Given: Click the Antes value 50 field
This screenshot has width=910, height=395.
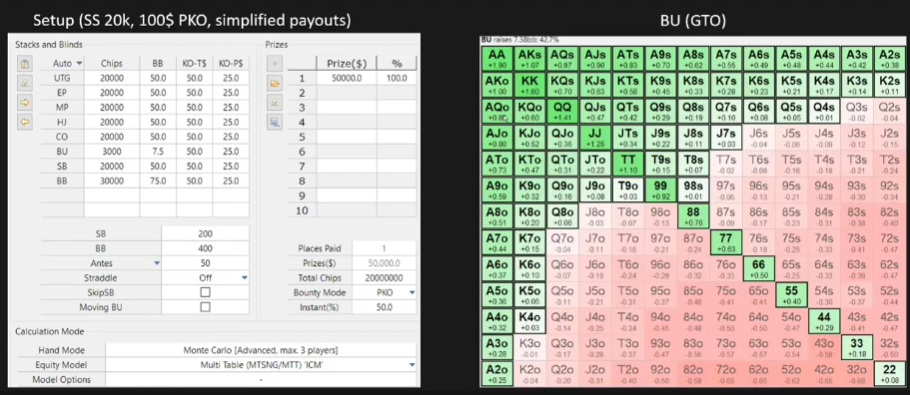Looking at the screenshot, I should point(205,263).
